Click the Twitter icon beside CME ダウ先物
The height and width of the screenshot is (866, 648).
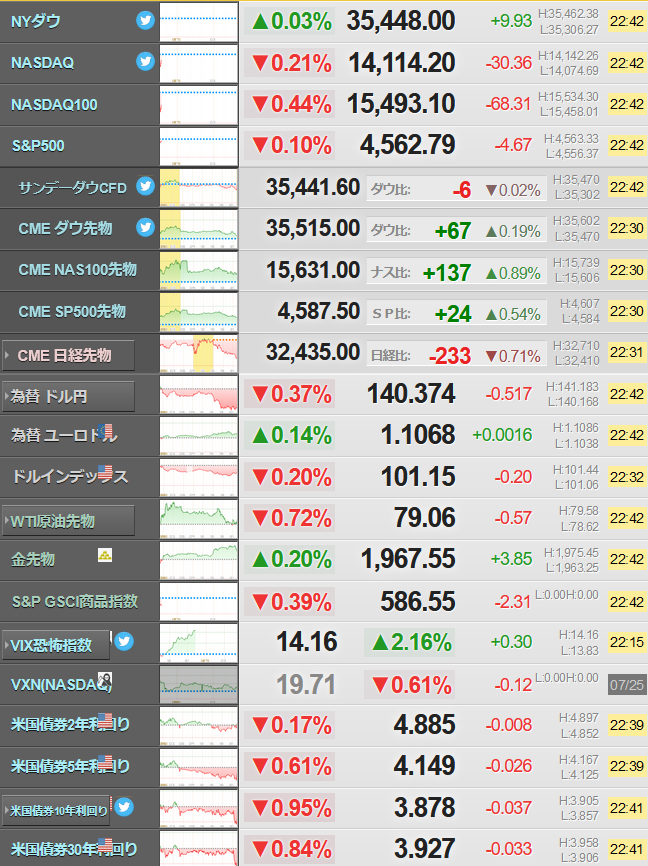point(145,227)
